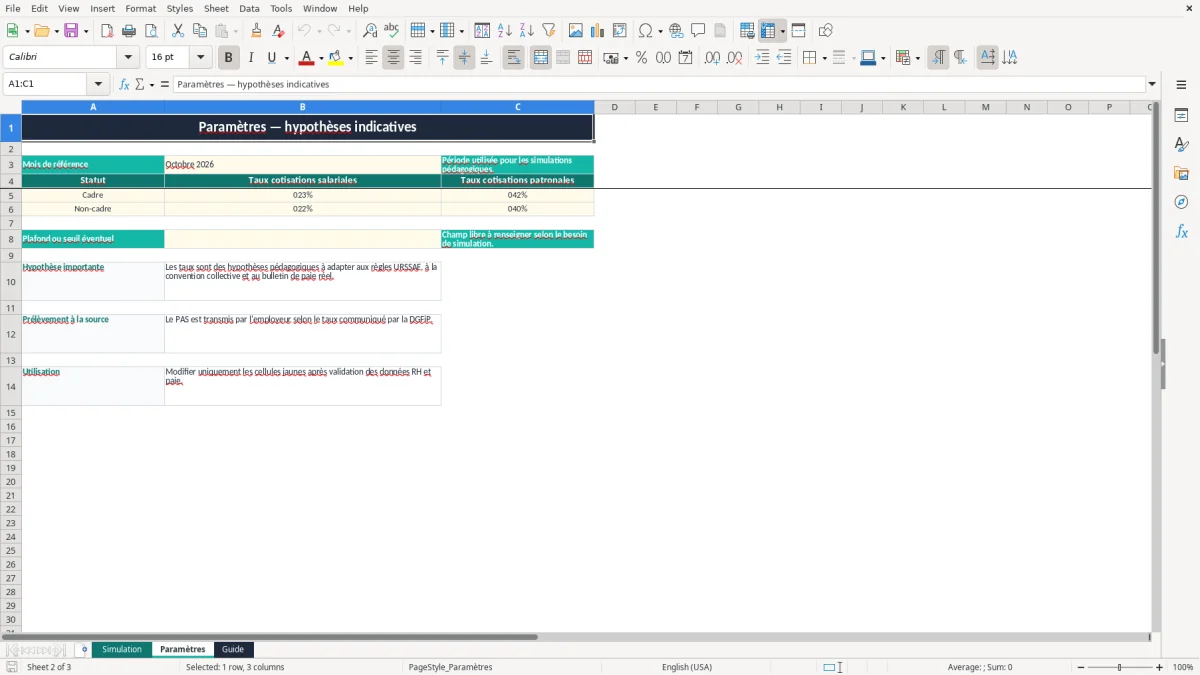Select column header D
Image resolution: width=1200 pixels, height=675 pixels.
(x=614, y=107)
